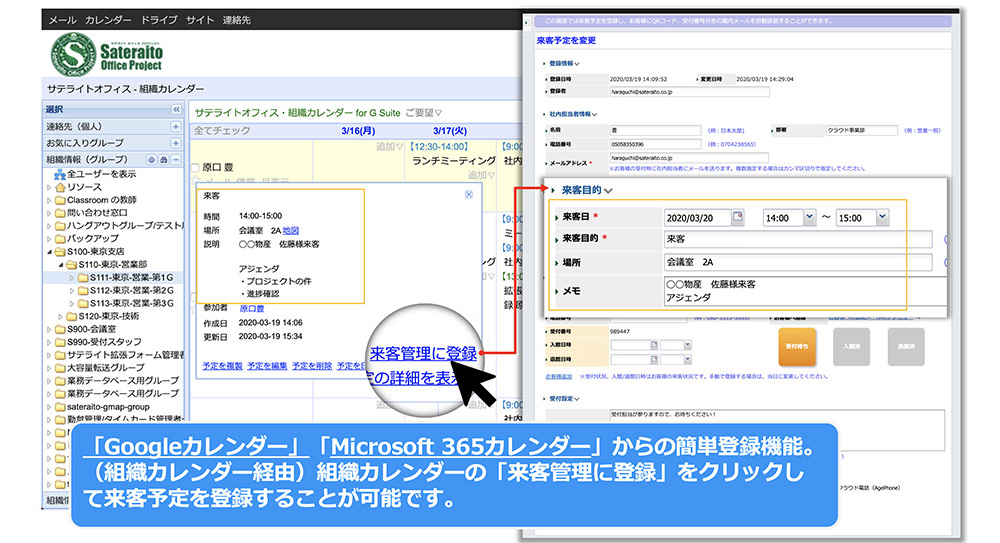Open calendar picker next to 来客日 date
The height and width of the screenshot is (543, 1000).
tap(738, 217)
